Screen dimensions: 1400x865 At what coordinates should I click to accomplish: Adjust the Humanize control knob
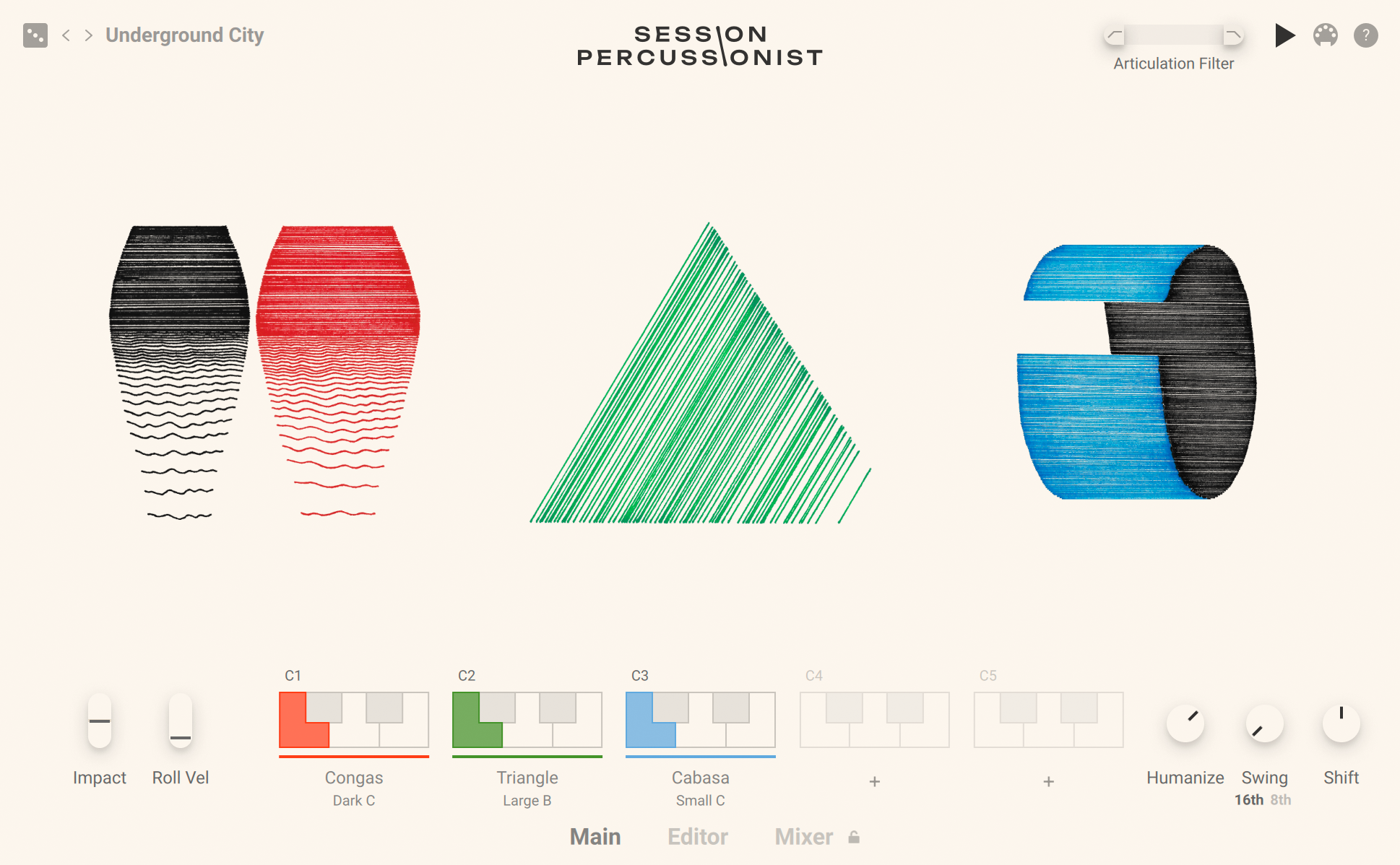pyautogui.click(x=1183, y=720)
